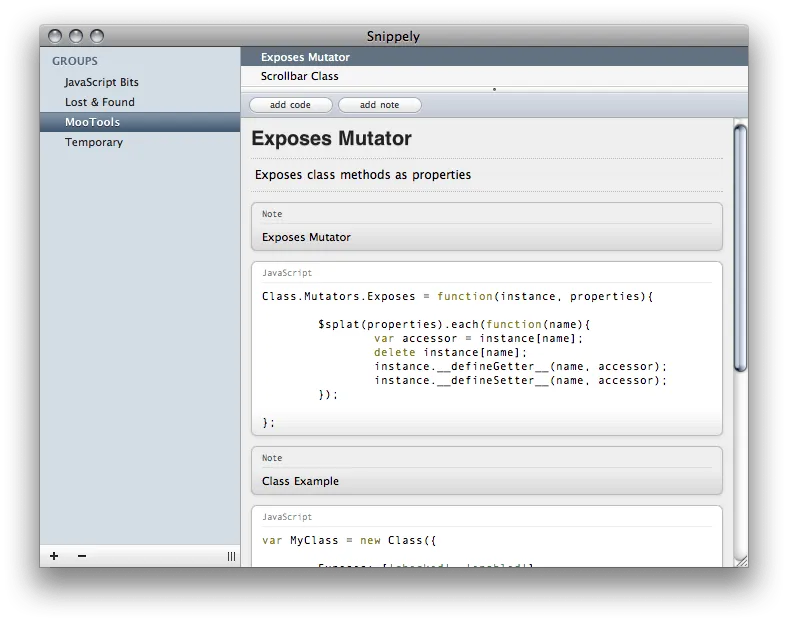Click the Exposes Mutator snippet title heading

click(x=331, y=139)
